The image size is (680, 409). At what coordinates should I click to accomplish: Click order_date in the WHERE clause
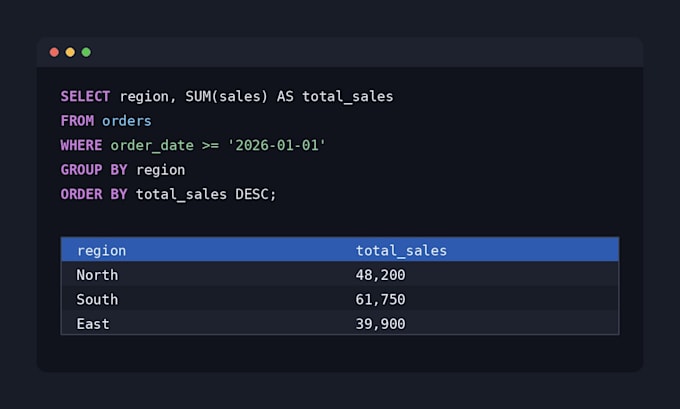(152, 145)
